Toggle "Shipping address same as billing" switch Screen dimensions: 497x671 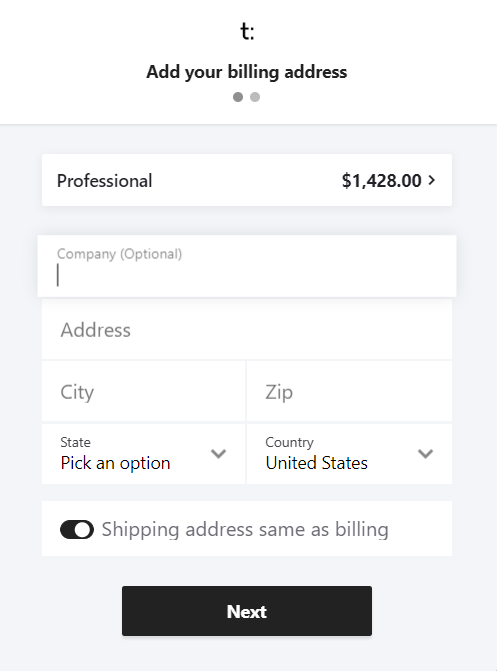pyautogui.click(x=77, y=529)
